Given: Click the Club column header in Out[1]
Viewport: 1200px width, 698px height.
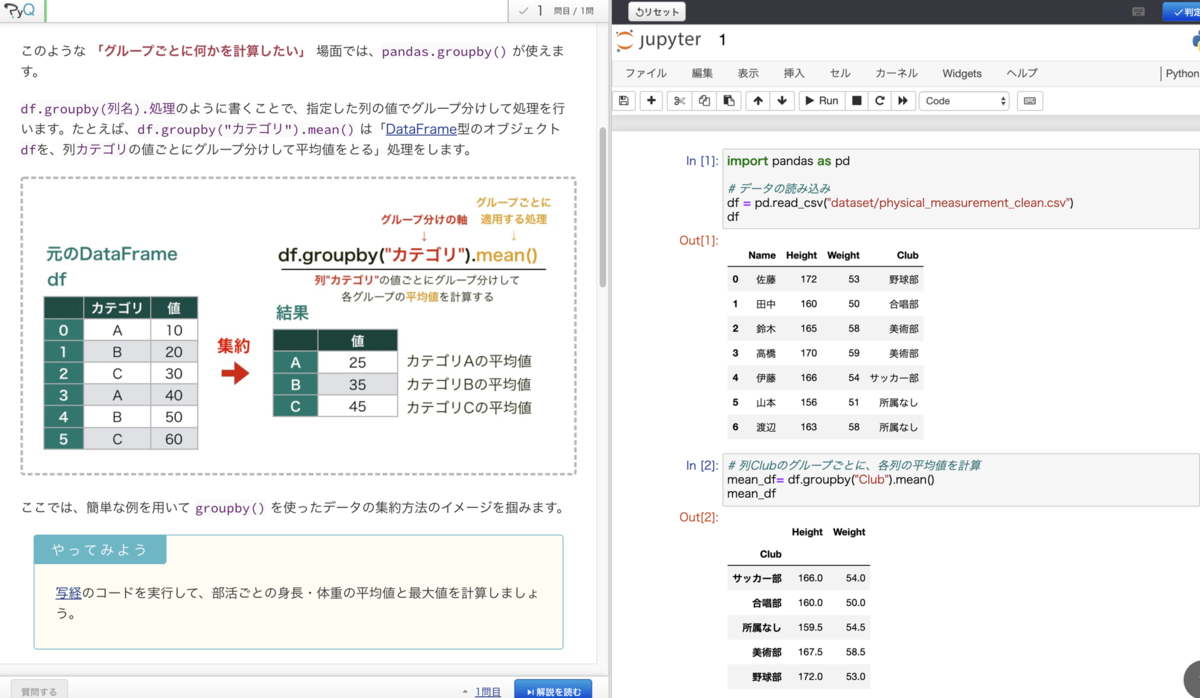Looking at the screenshot, I should [x=907, y=255].
